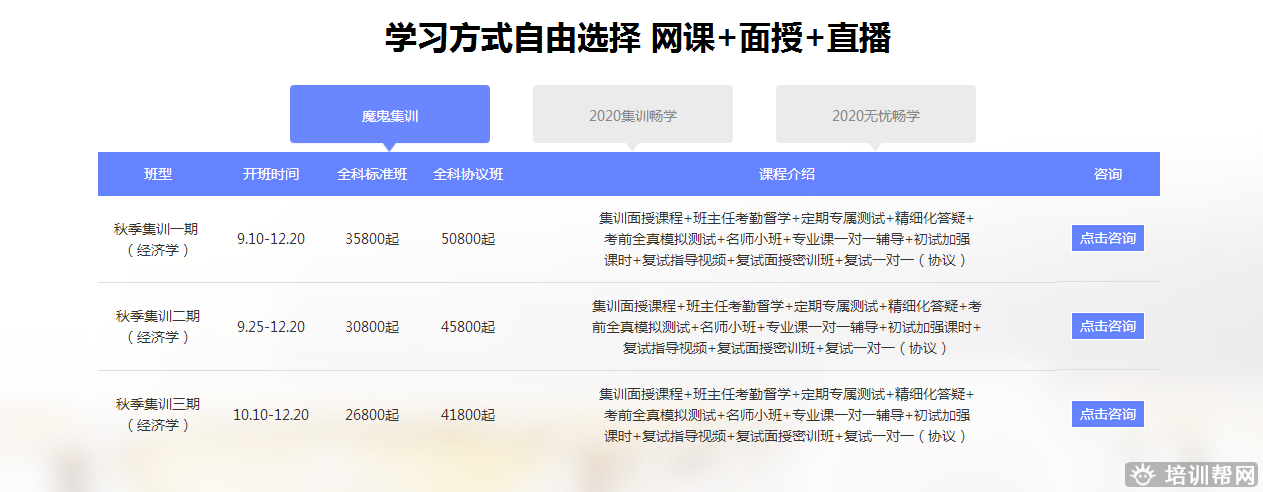1263x492 pixels.
Task: Click 秋季集训二期 (经济学) class name
Action: (x=158, y=326)
